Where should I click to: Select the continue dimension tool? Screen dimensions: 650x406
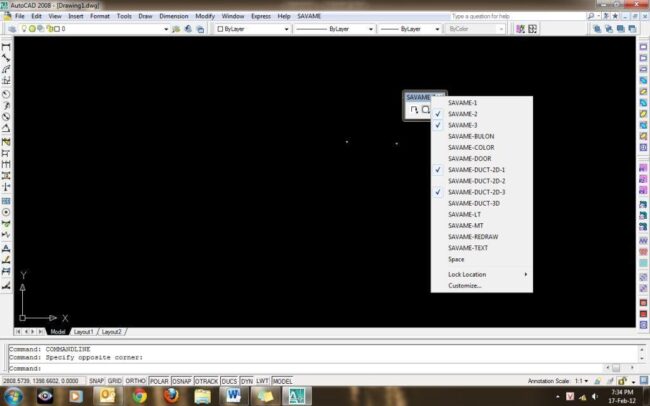(x=6, y=165)
